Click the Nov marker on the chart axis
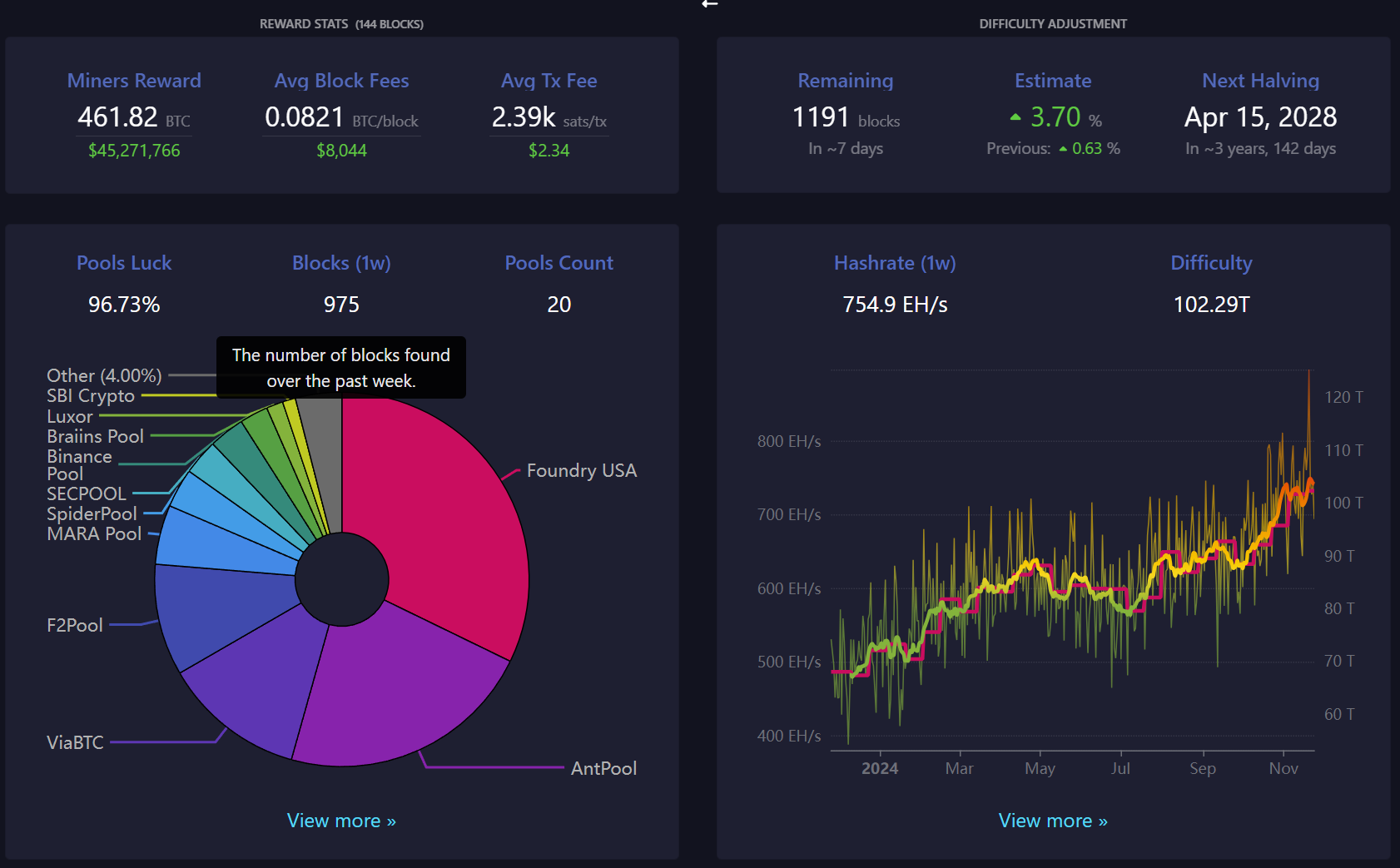The width and height of the screenshot is (1400, 868). click(1283, 768)
